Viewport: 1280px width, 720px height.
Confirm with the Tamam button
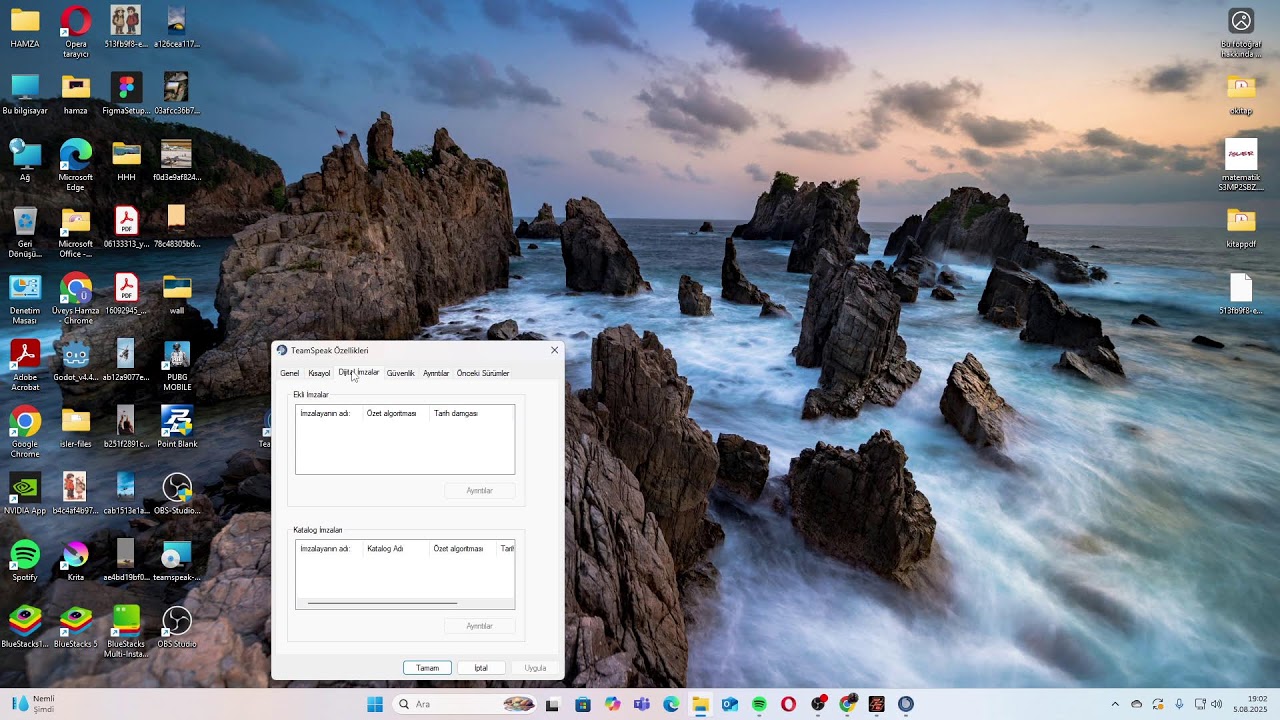coord(427,668)
